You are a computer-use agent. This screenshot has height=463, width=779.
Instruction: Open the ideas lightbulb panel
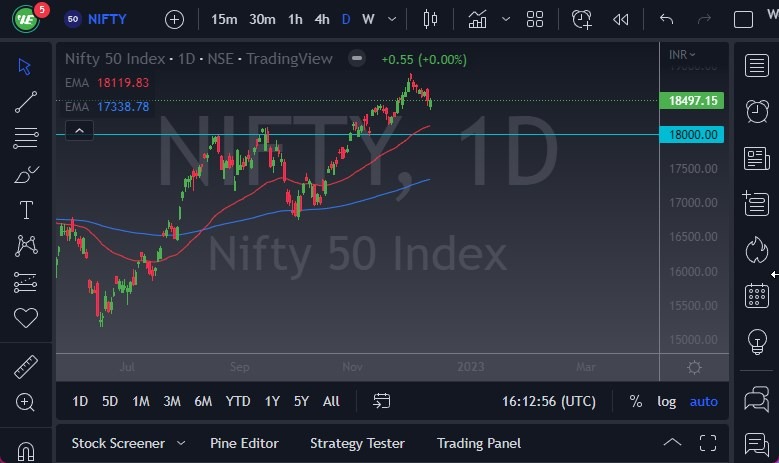[757, 342]
